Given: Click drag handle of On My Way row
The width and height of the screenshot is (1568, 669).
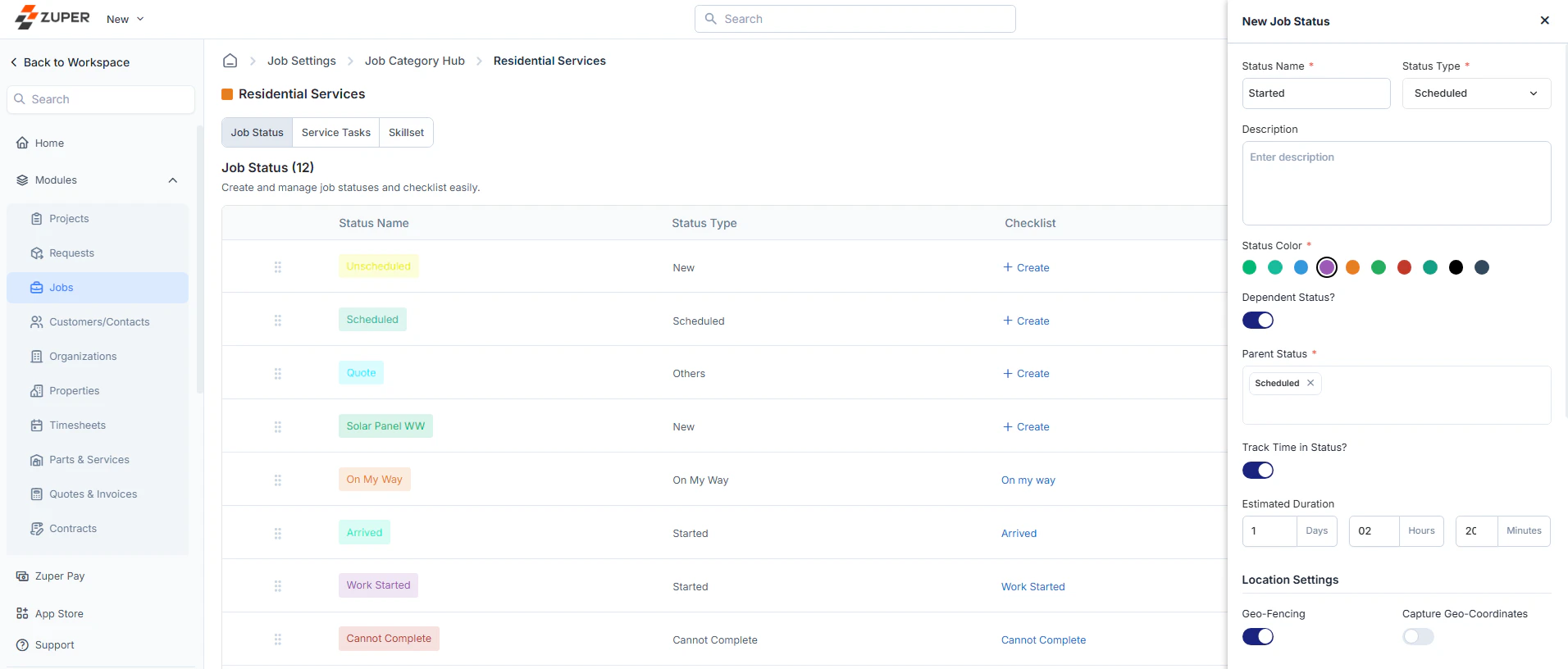Looking at the screenshot, I should pyautogui.click(x=278, y=480).
